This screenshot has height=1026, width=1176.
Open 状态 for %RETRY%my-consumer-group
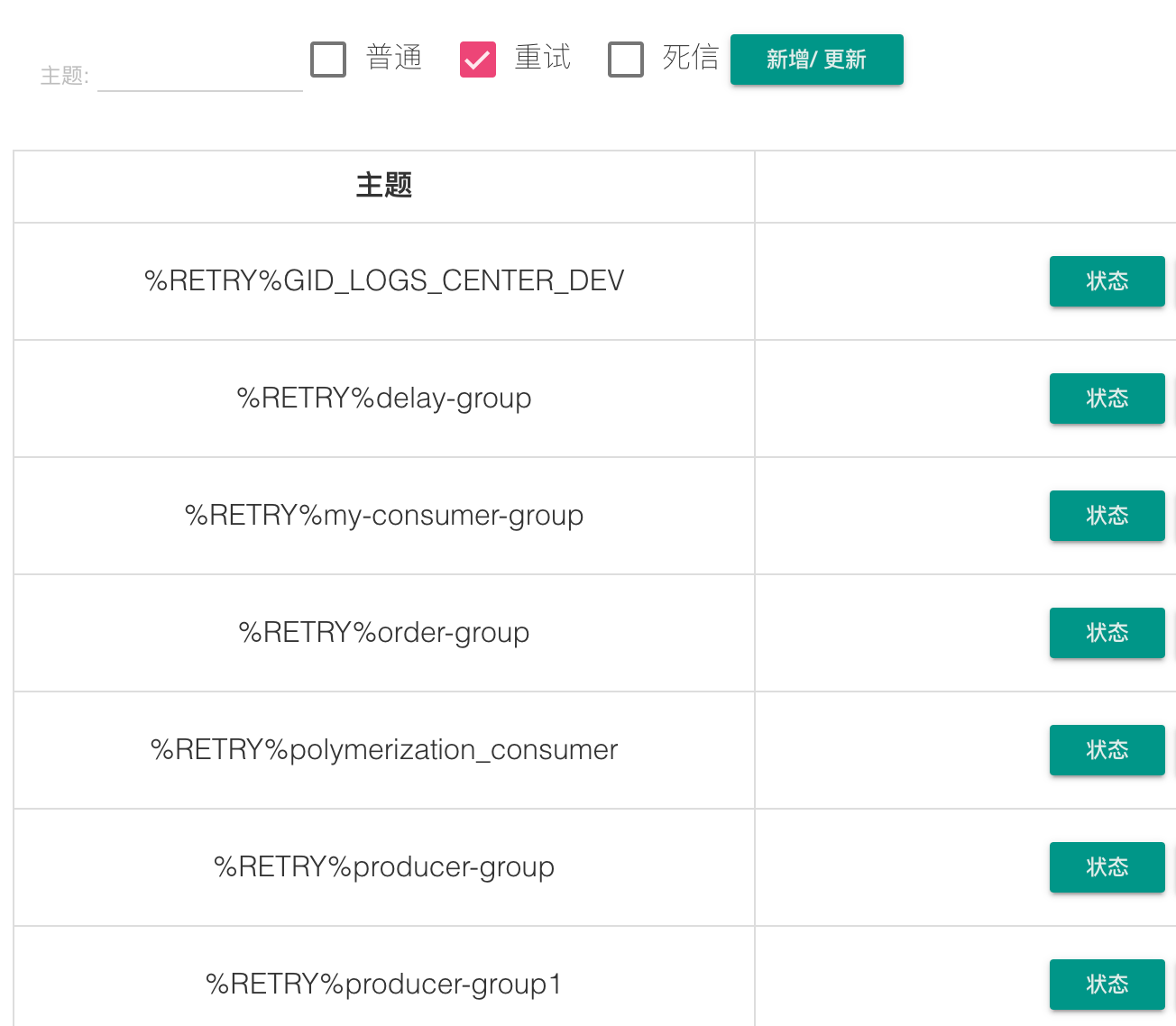(x=1107, y=516)
